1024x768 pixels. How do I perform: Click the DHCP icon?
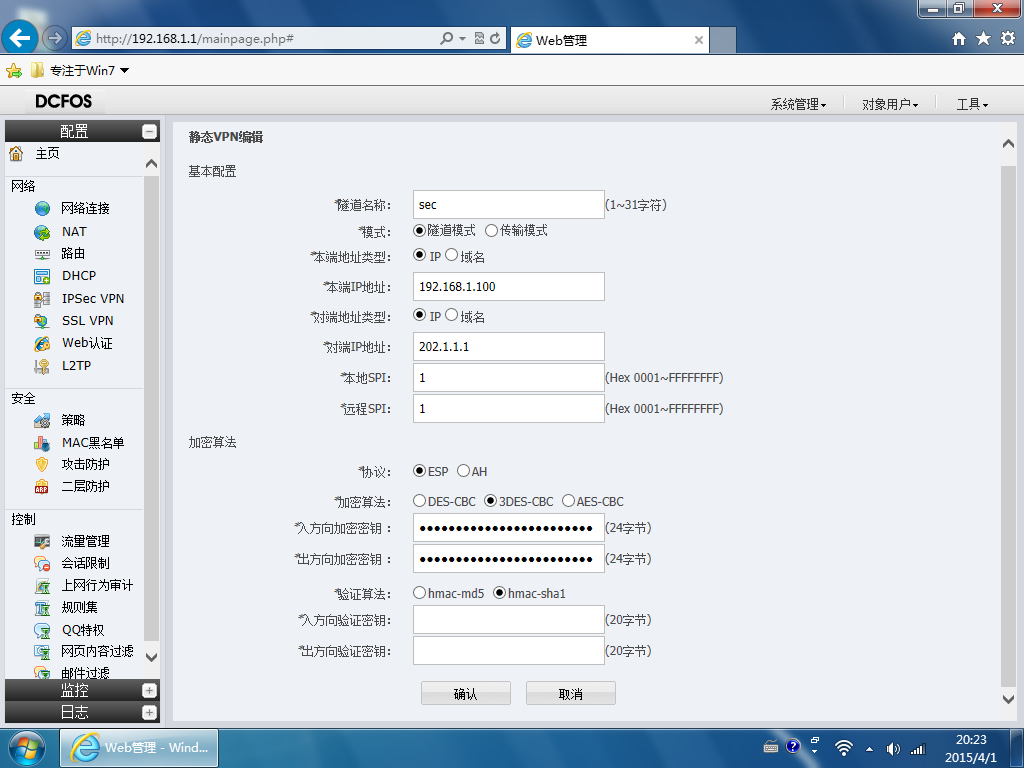click(x=42, y=276)
